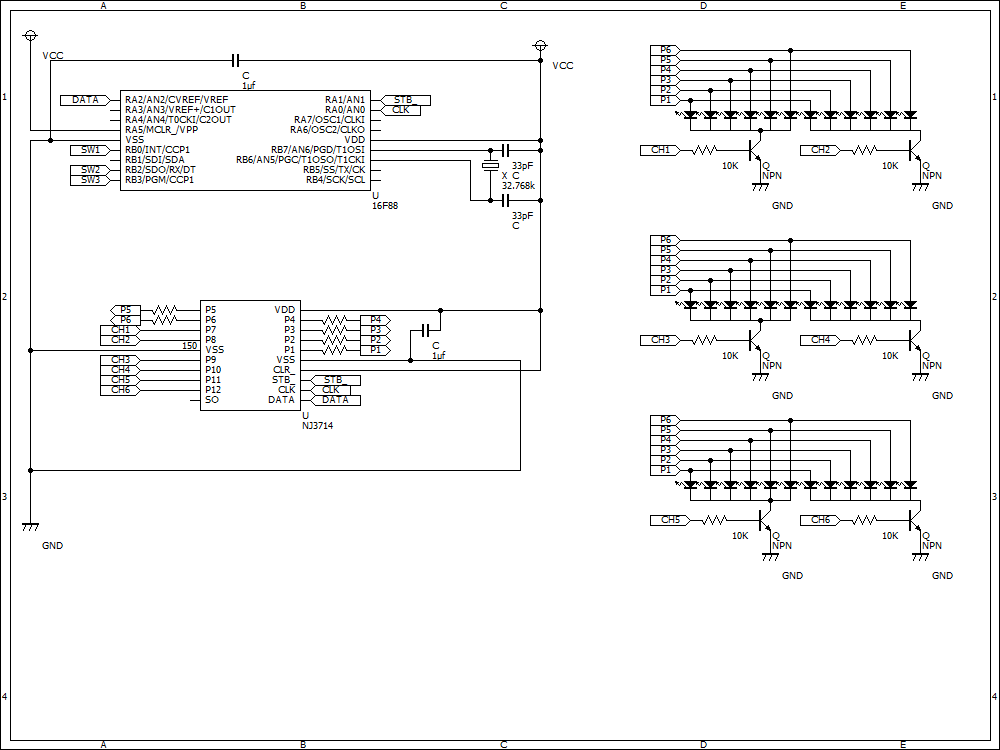This screenshot has height=750, width=1000.
Task: Select the 1µf capacitor next to the NJ3714
Action: click(427, 330)
